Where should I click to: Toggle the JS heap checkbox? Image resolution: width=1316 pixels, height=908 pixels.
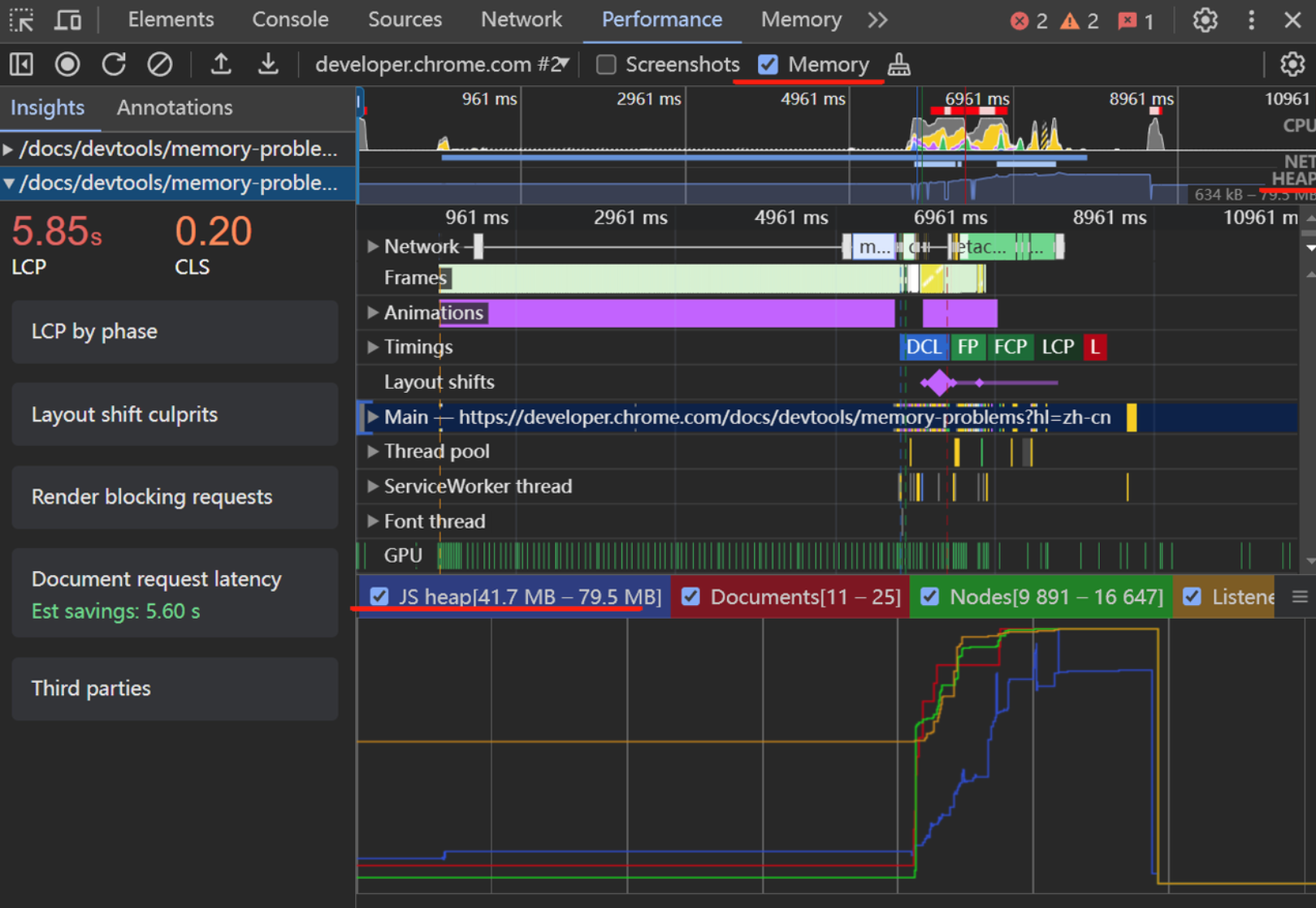click(x=379, y=597)
